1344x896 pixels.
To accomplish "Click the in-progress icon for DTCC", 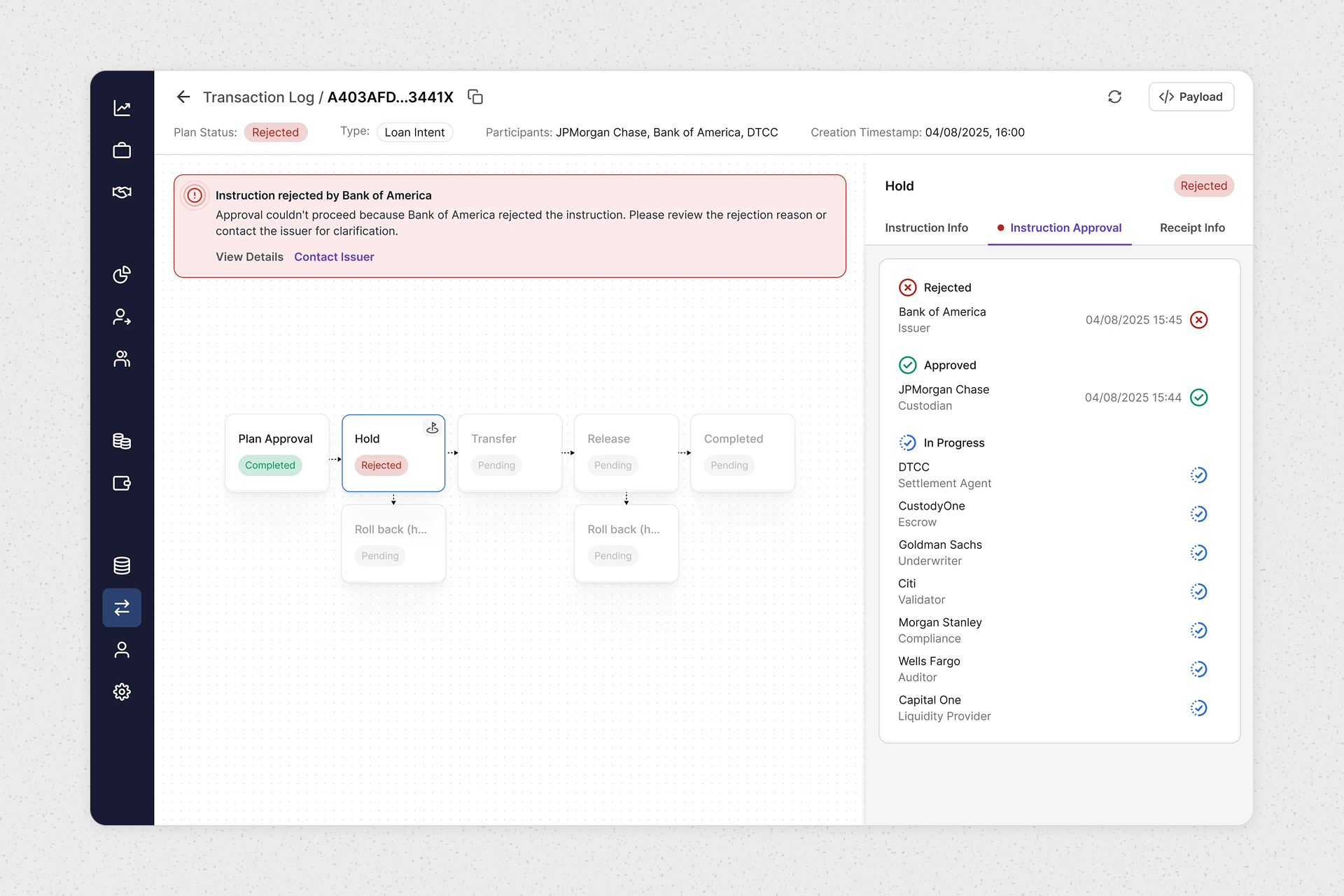I will [1199, 475].
